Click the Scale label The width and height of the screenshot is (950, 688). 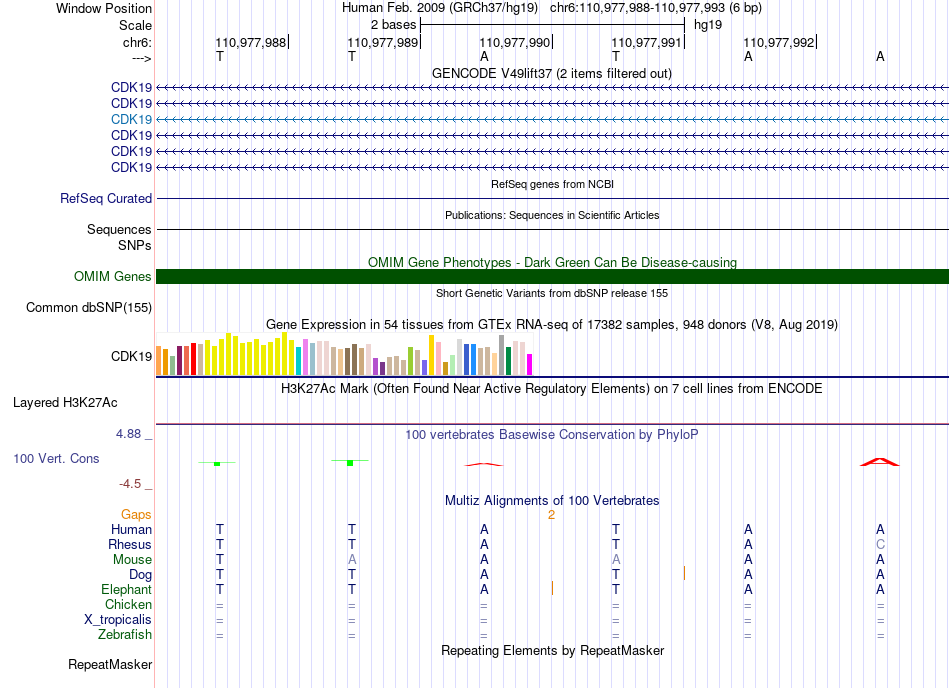tap(135, 25)
